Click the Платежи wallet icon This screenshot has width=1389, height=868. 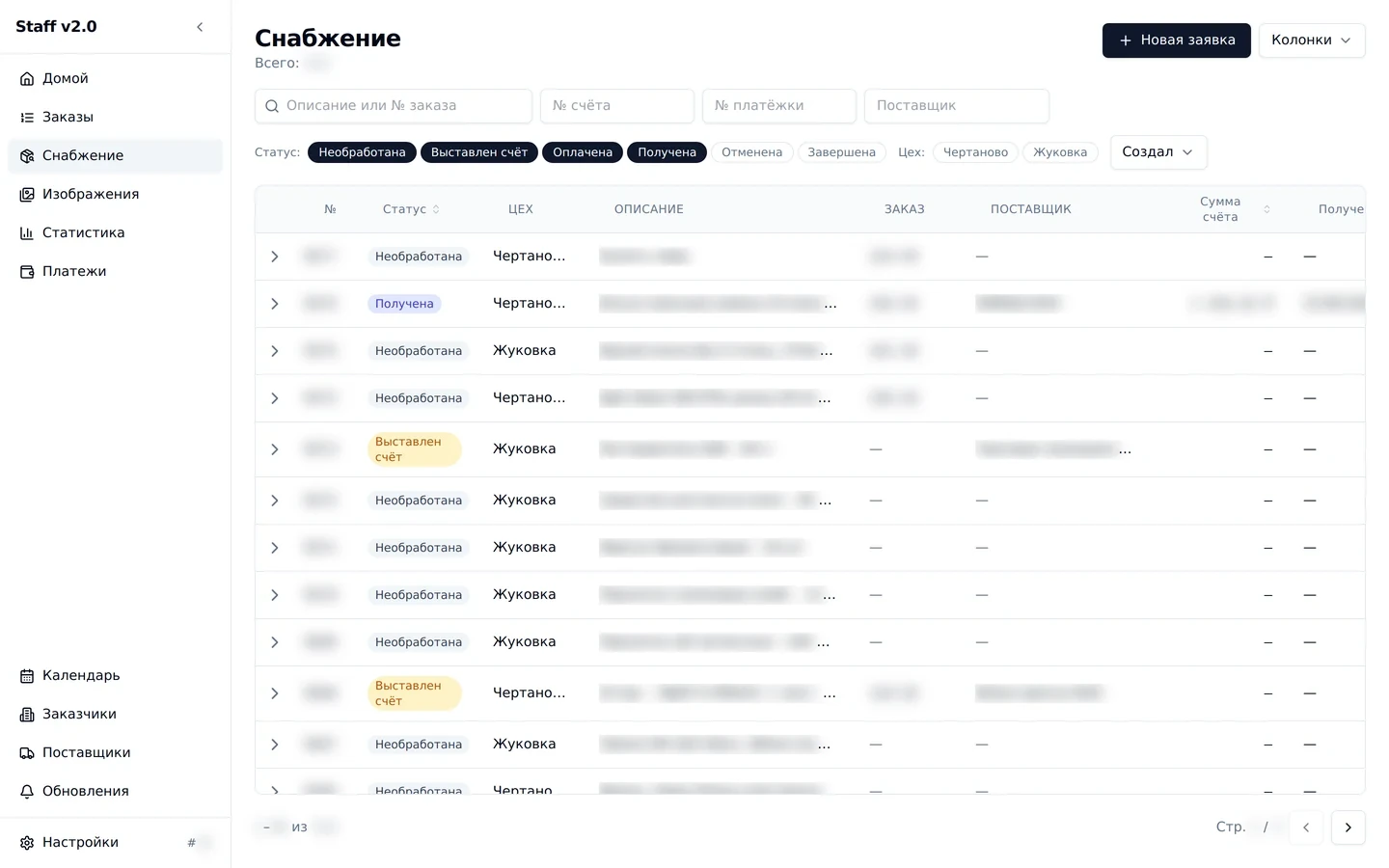(27, 272)
